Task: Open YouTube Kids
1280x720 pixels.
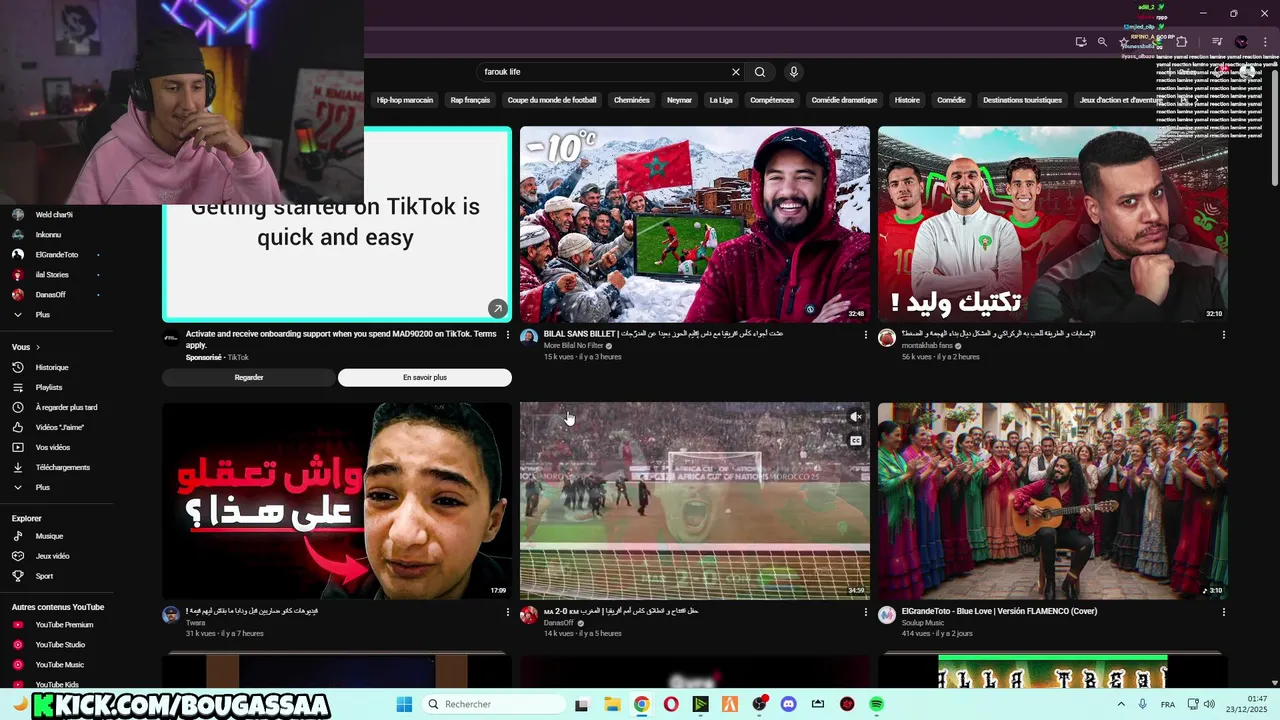Action: tap(57, 685)
